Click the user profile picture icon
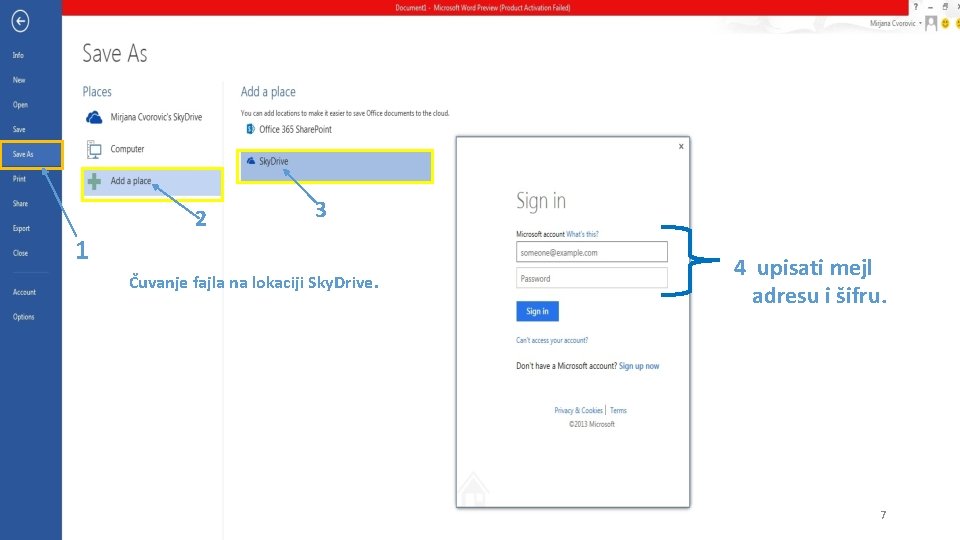The image size is (960, 540). click(931, 23)
